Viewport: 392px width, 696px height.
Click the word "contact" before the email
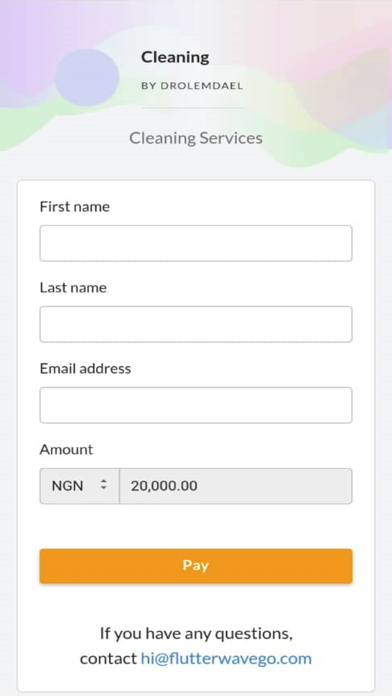(x=108, y=658)
